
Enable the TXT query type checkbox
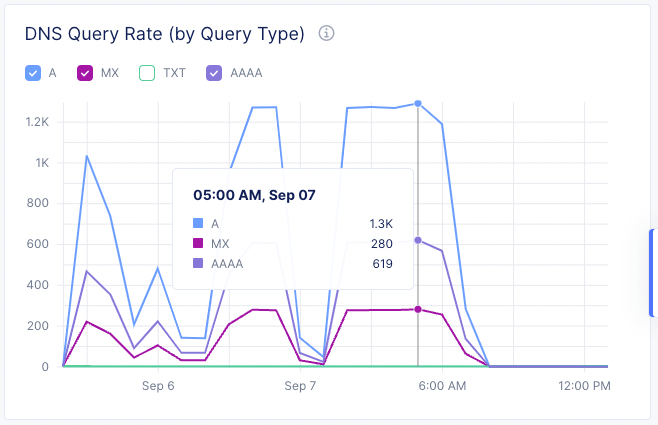tap(147, 73)
